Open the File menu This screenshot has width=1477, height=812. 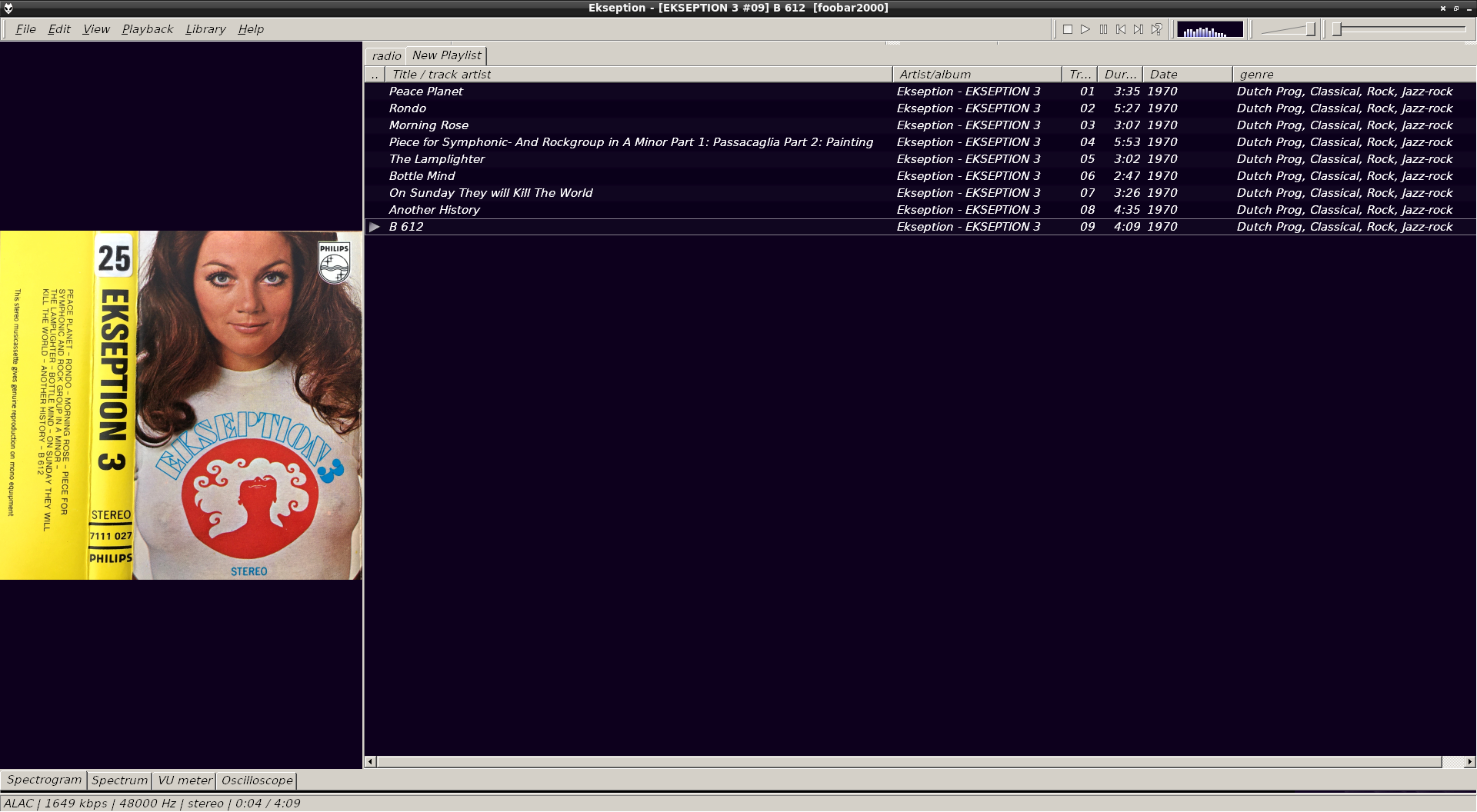(25, 29)
